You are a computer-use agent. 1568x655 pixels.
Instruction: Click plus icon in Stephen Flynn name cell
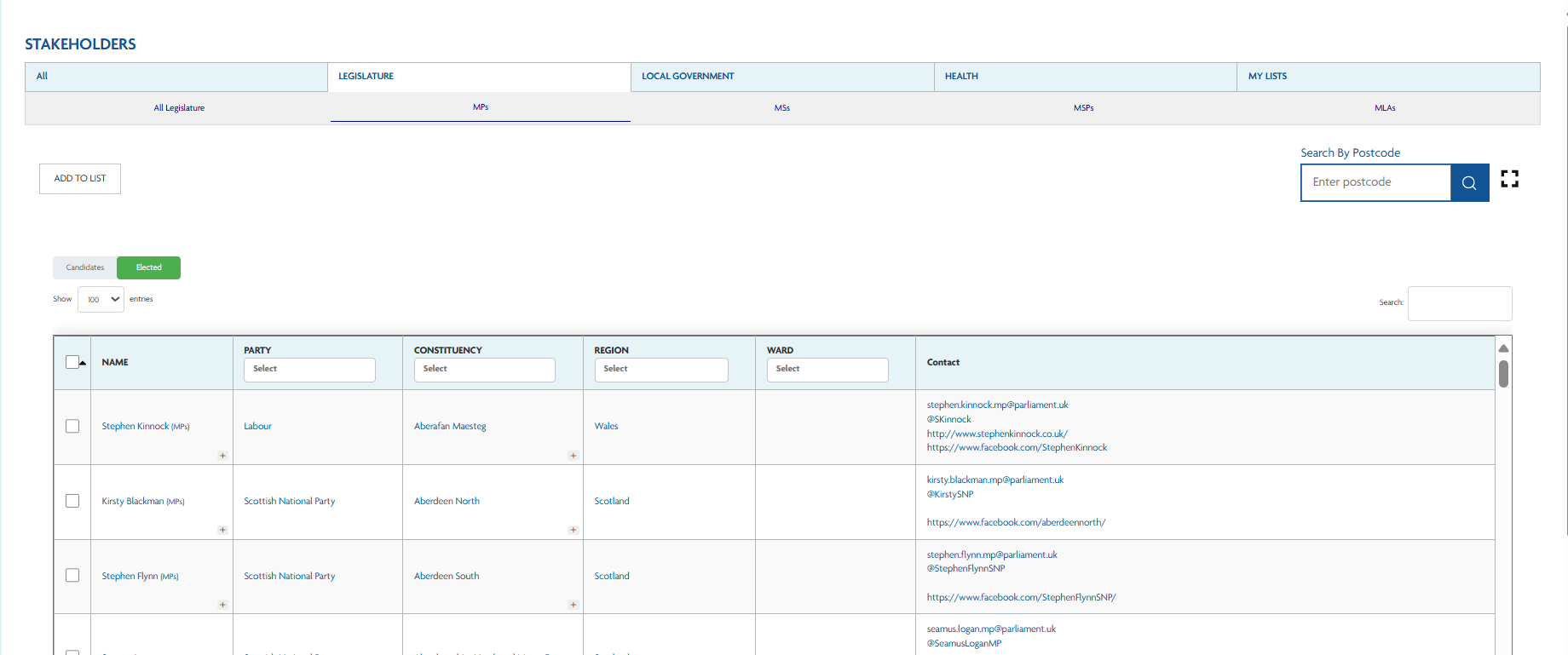point(222,605)
